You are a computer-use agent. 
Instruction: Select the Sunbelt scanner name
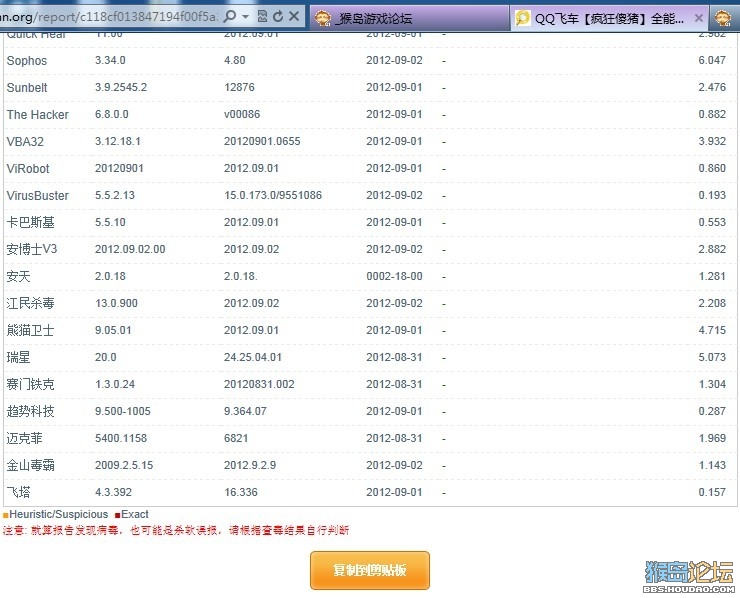pyautogui.click(x=27, y=88)
